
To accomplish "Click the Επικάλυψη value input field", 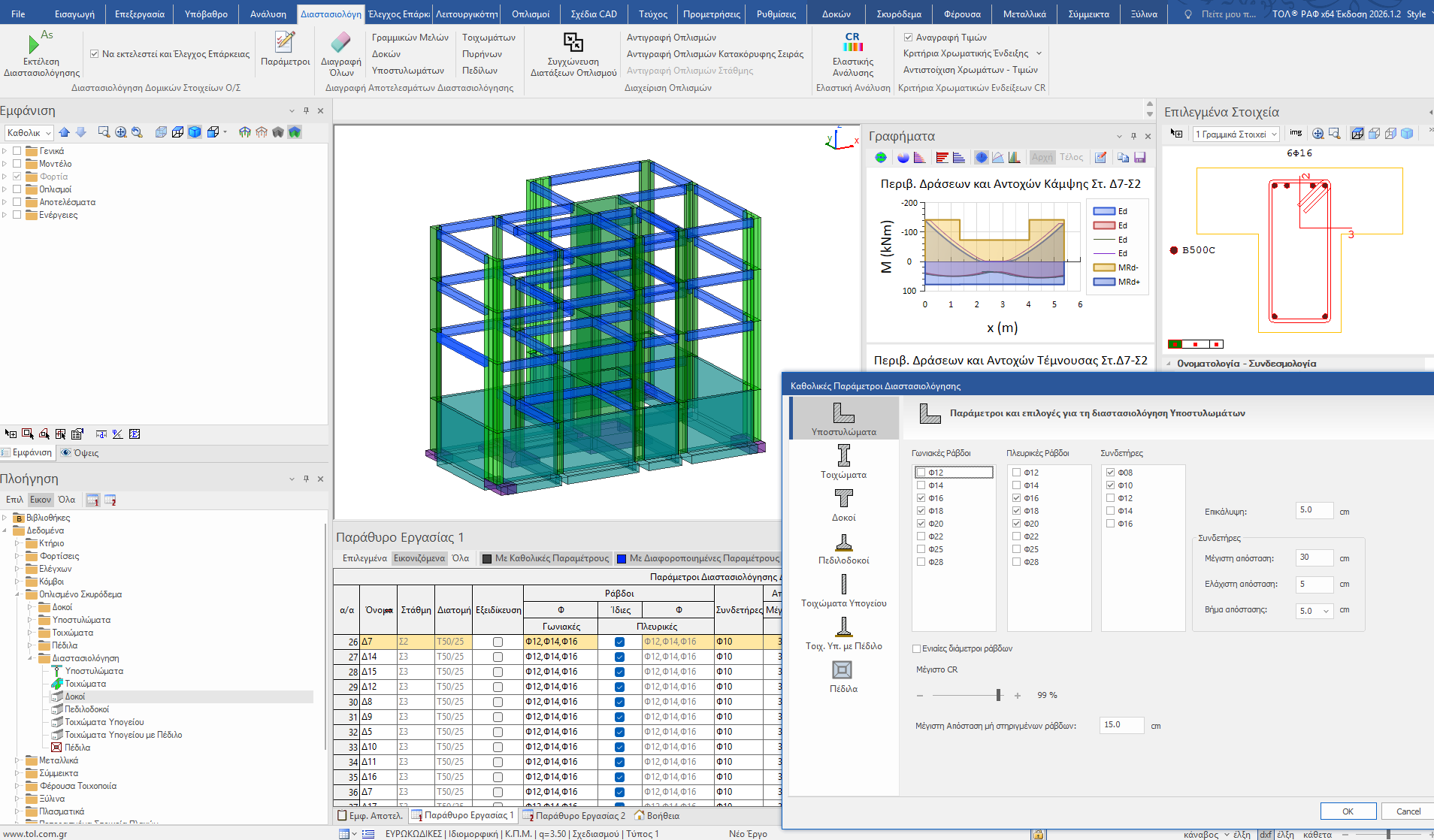I will (x=1314, y=511).
